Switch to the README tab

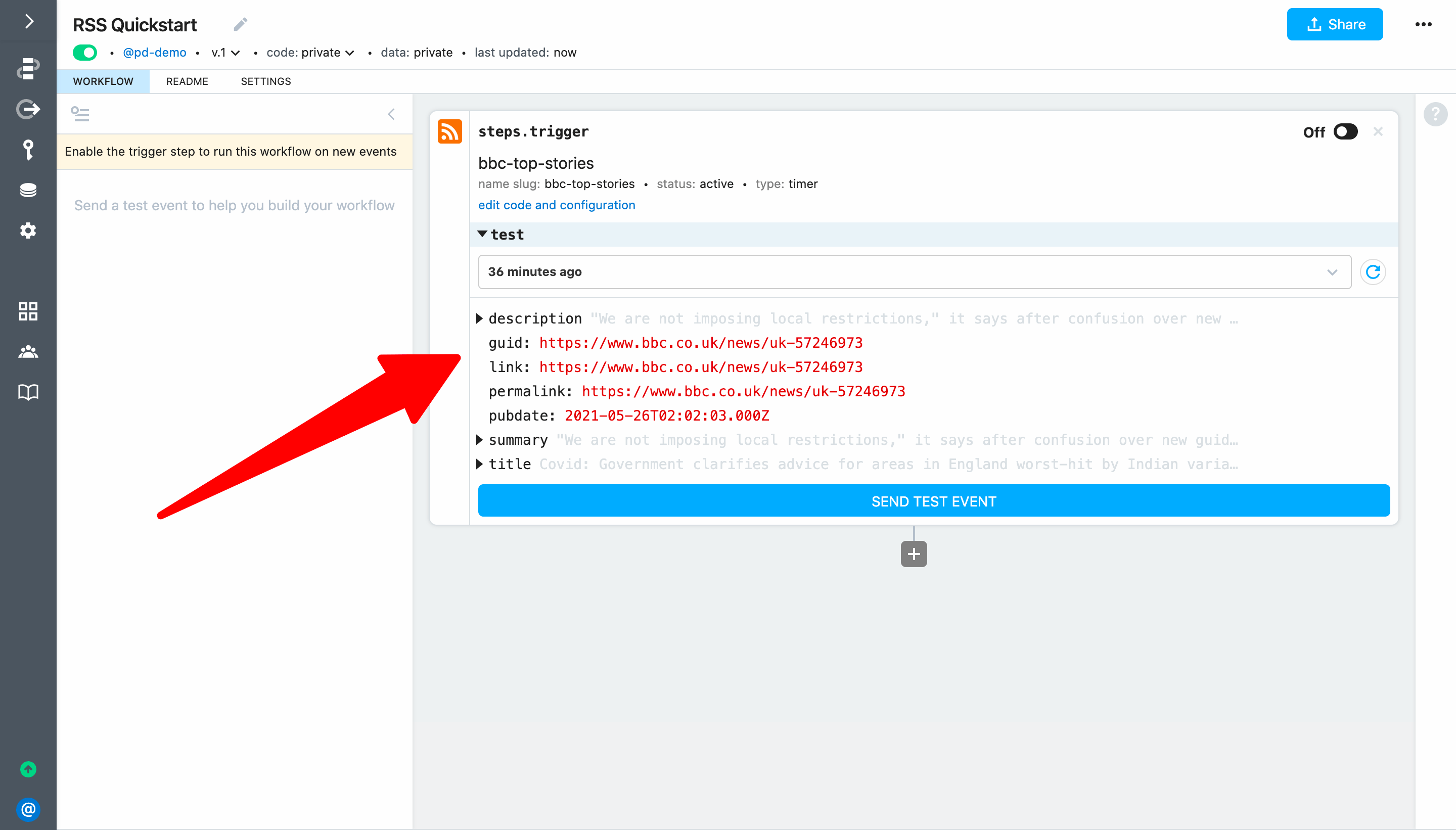pyautogui.click(x=187, y=81)
